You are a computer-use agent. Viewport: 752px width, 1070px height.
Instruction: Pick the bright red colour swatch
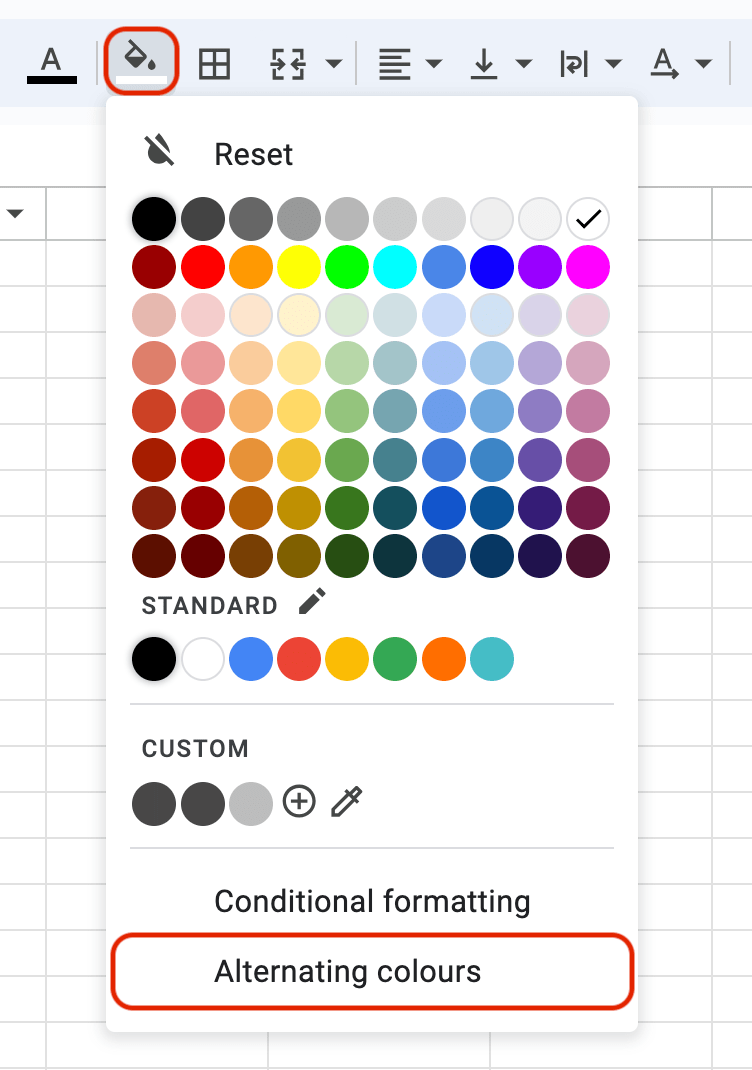click(202, 267)
